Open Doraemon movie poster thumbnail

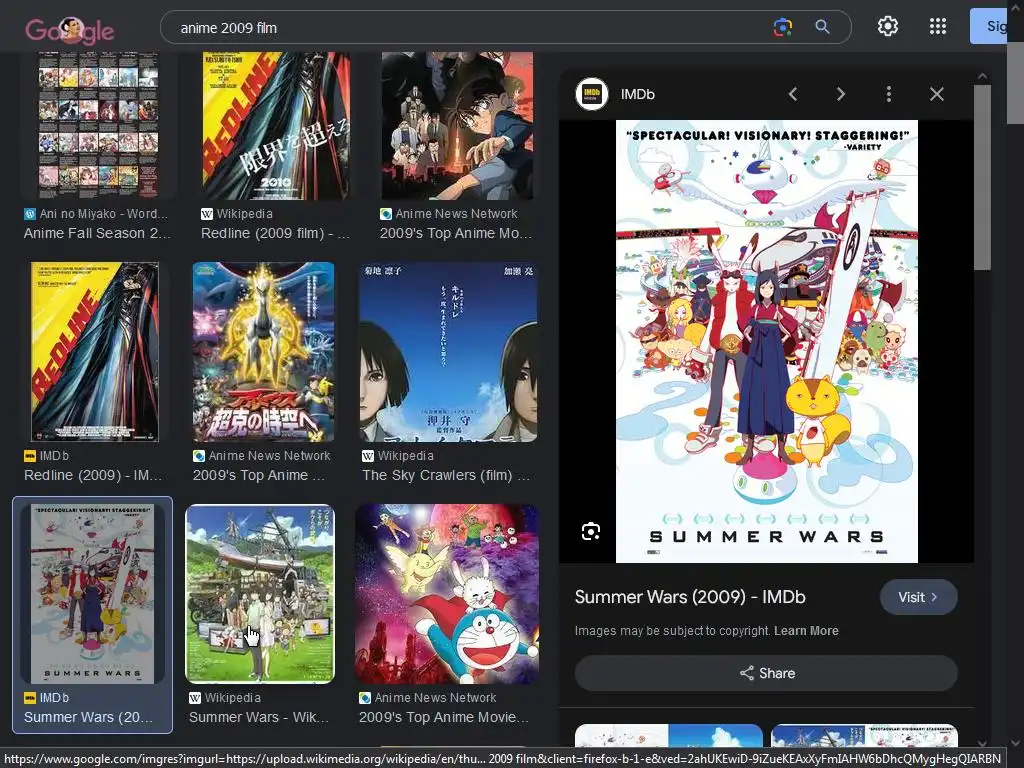tap(447, 594)
